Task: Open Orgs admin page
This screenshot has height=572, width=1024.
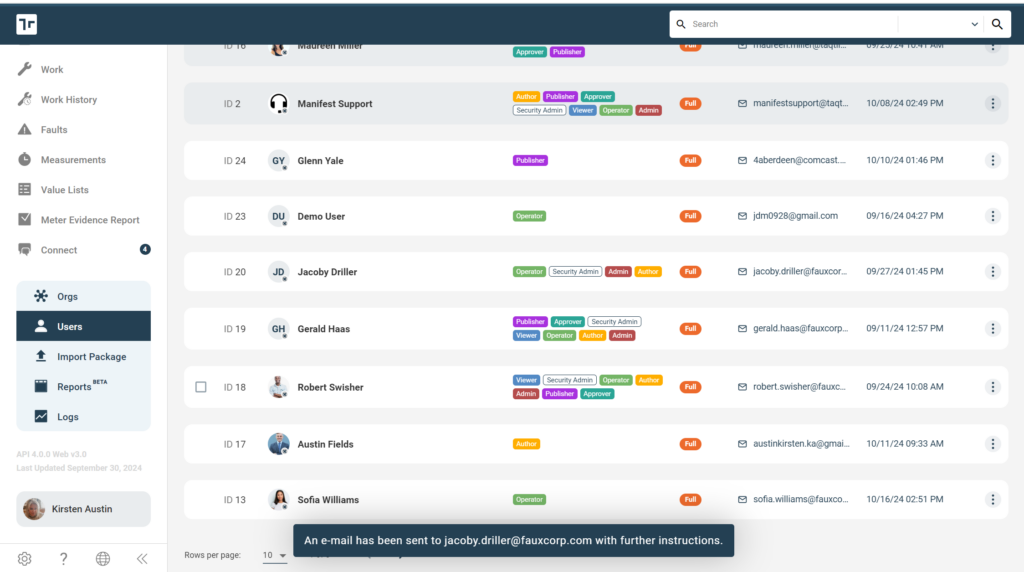Action: click(x=84, y=296)
